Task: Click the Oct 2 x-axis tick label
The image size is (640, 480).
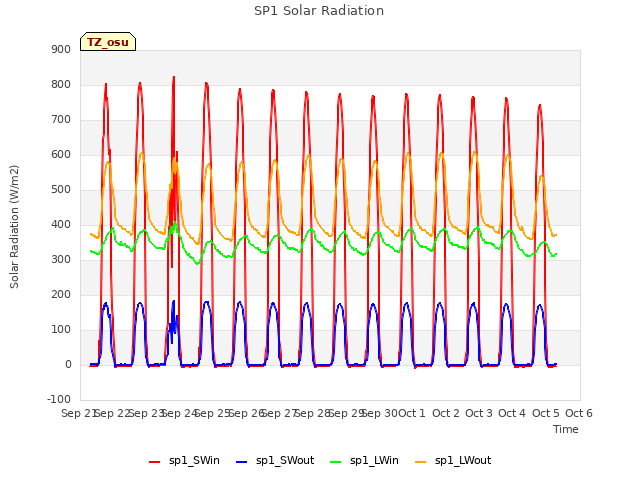Action: click(445, 413)
